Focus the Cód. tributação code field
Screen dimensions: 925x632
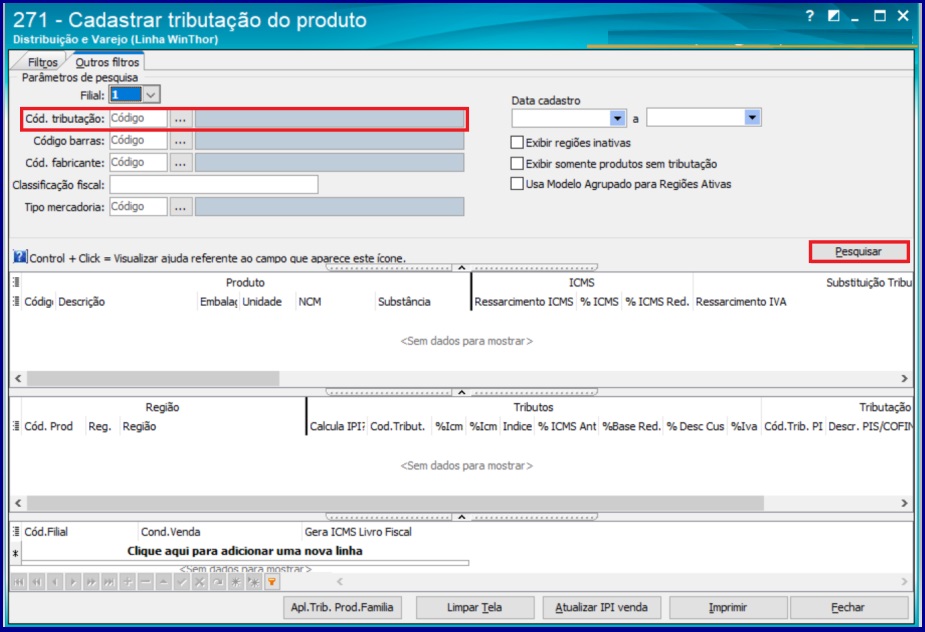139,119
